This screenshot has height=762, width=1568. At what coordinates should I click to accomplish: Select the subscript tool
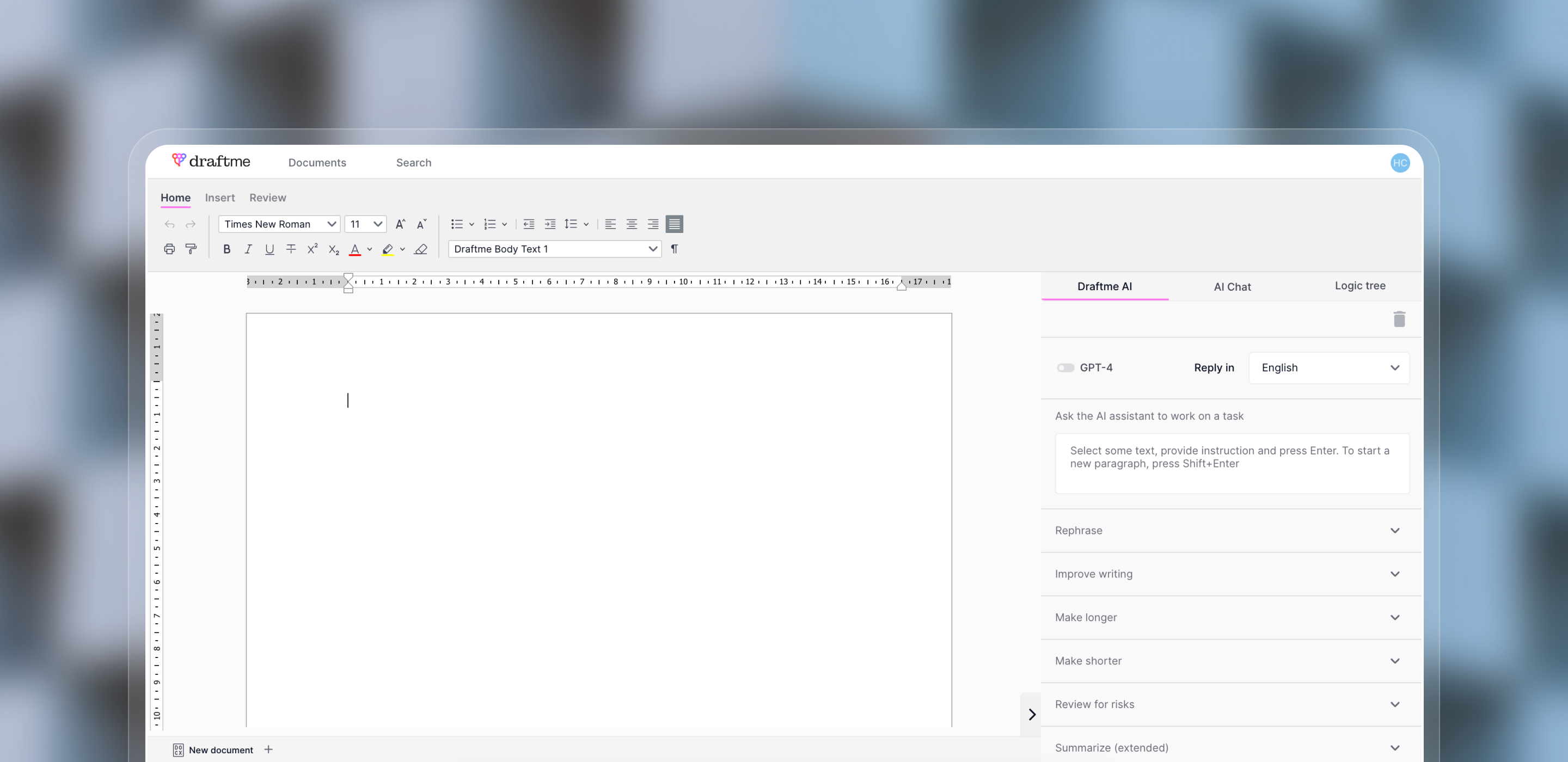[333, 249]
